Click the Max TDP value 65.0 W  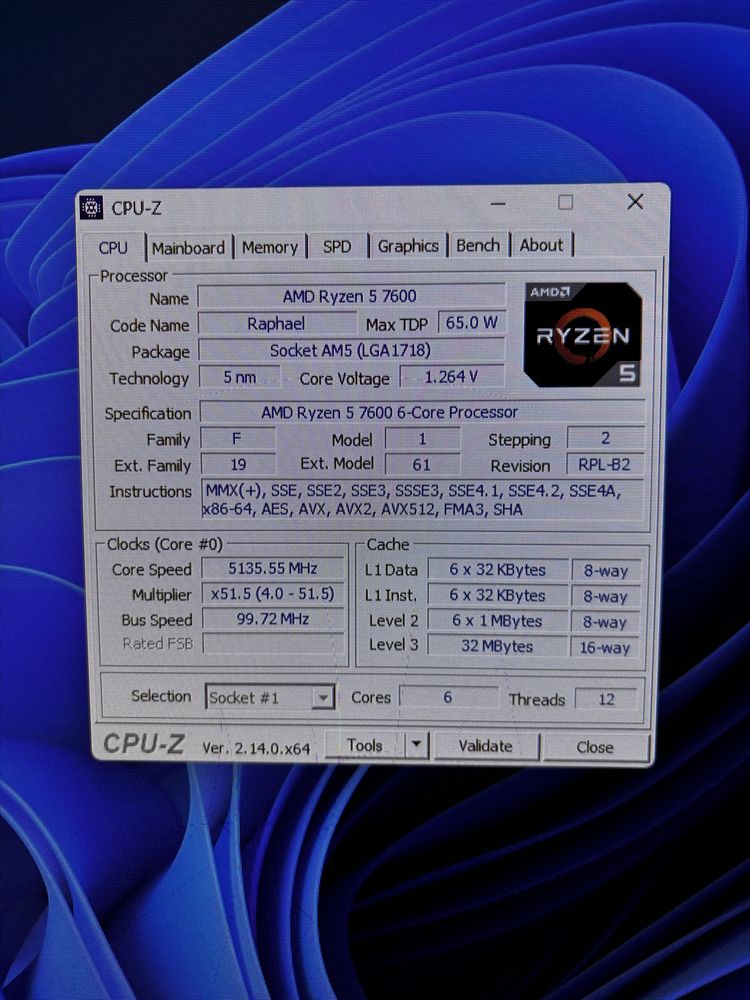pos(471,323)
